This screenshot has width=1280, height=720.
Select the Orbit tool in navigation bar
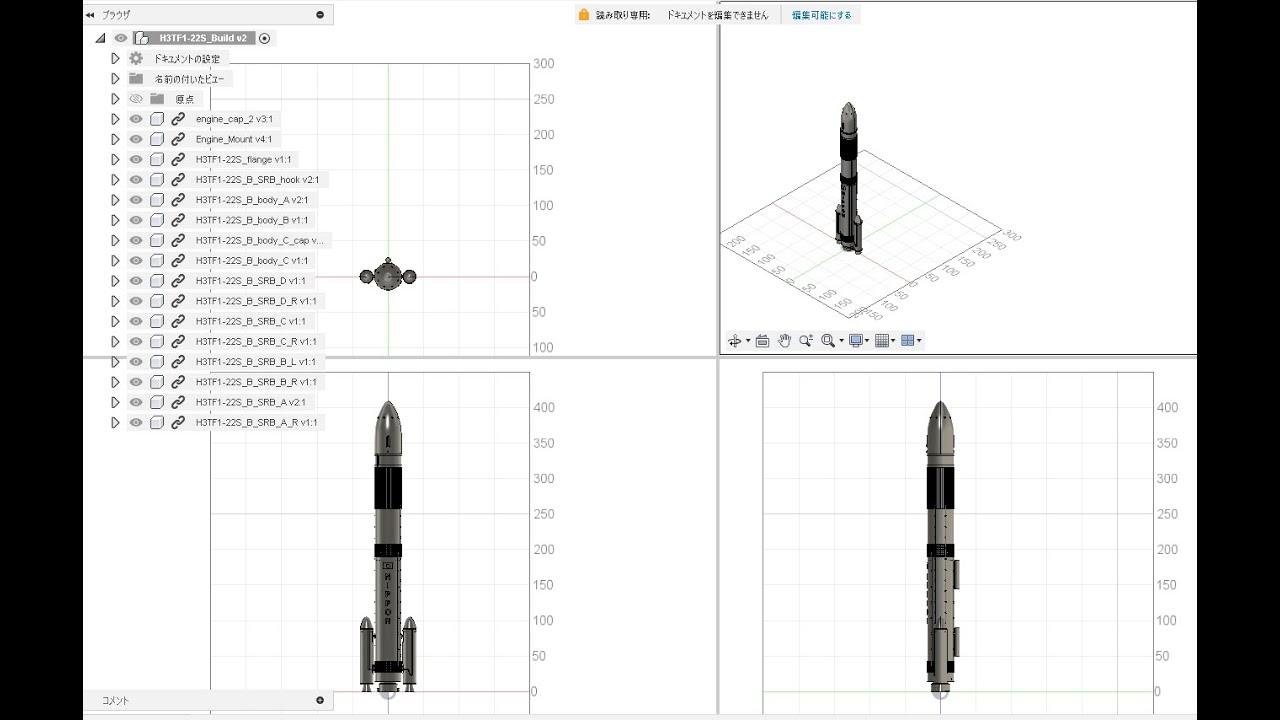734,341
